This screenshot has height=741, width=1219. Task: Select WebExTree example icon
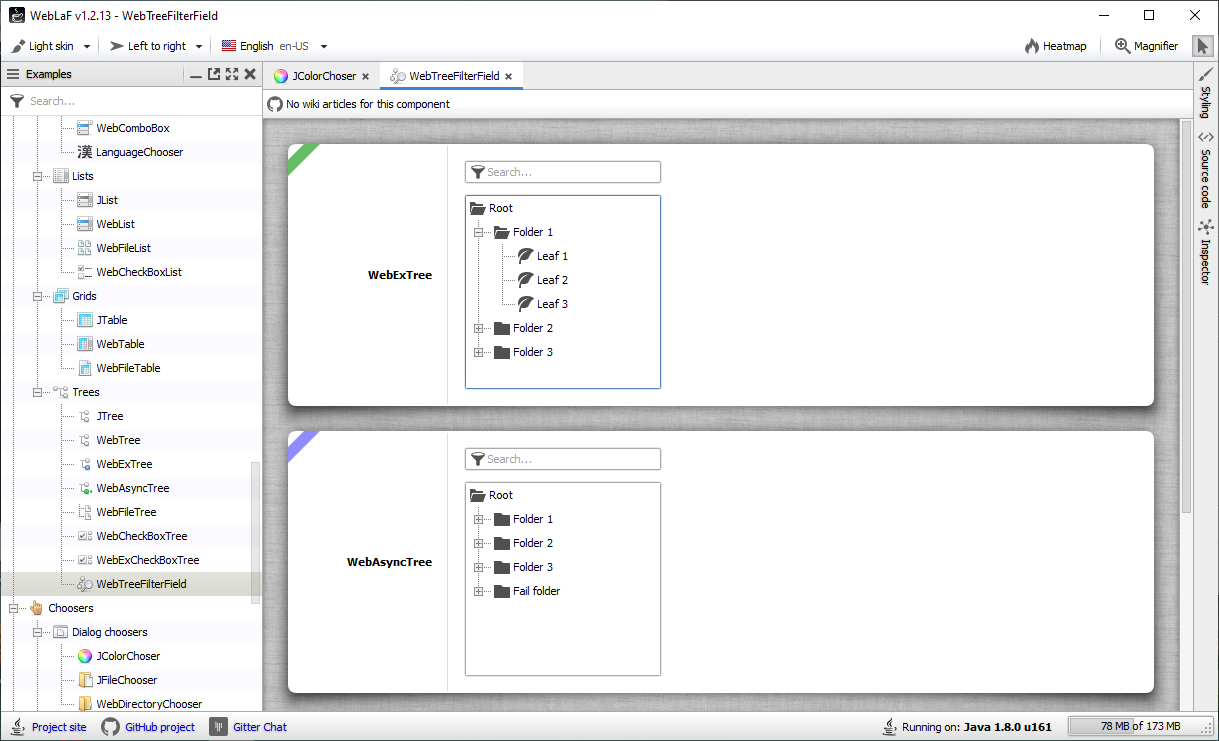85,464
